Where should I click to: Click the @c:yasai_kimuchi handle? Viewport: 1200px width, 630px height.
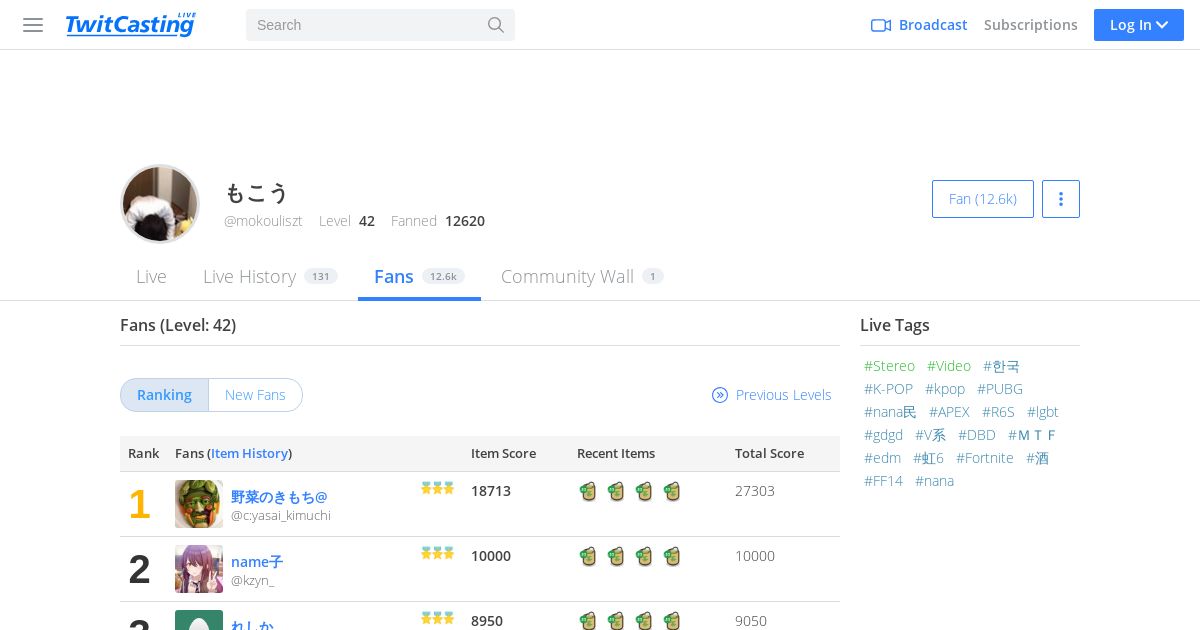tap(281, 516)
